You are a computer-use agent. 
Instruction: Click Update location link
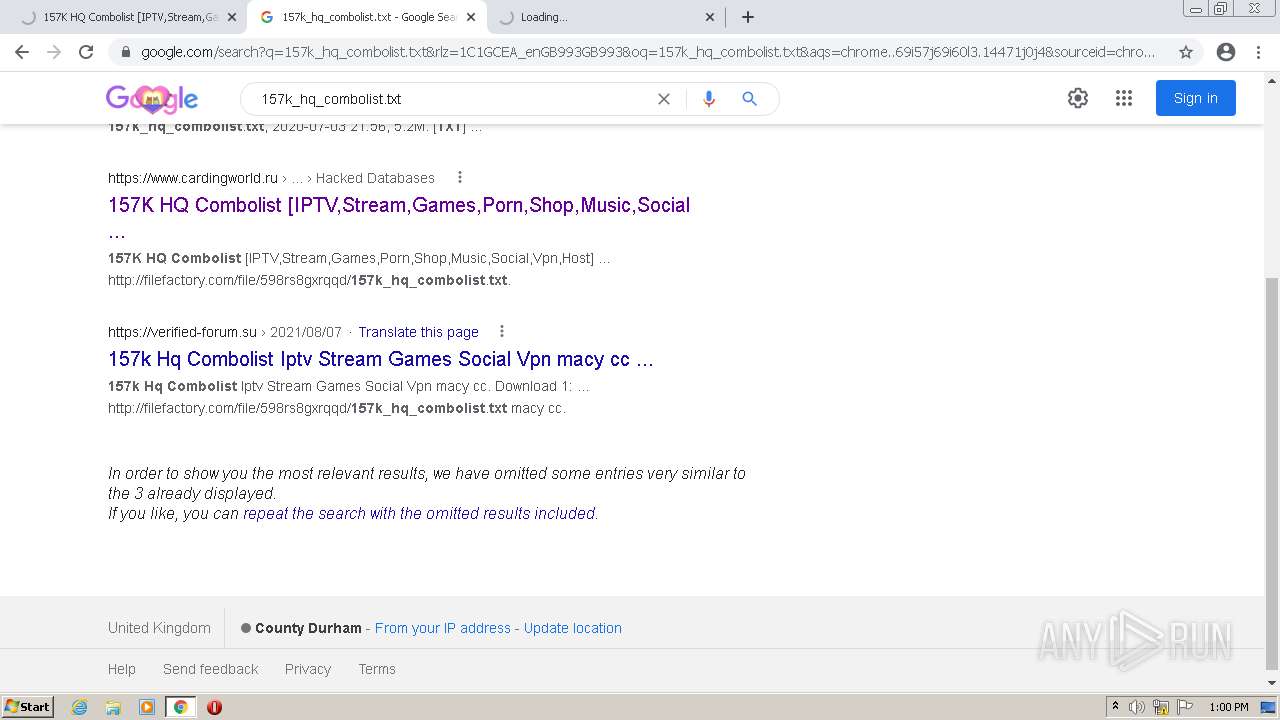coord(573,628)
